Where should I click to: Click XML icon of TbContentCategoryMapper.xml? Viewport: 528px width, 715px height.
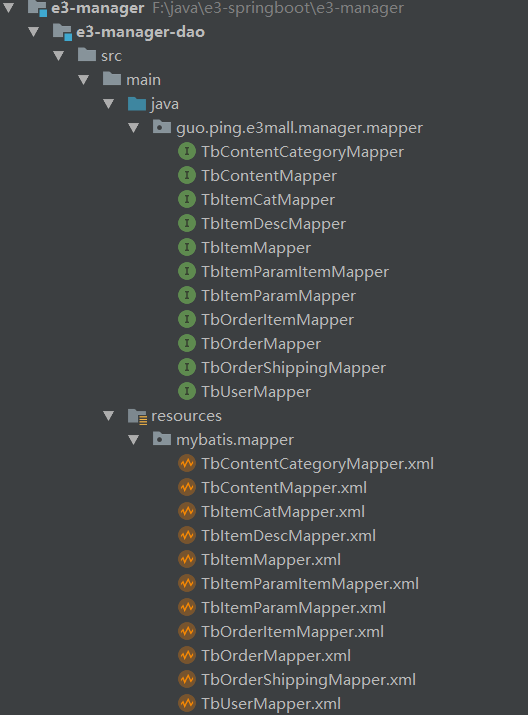click(x=187, y=463)
